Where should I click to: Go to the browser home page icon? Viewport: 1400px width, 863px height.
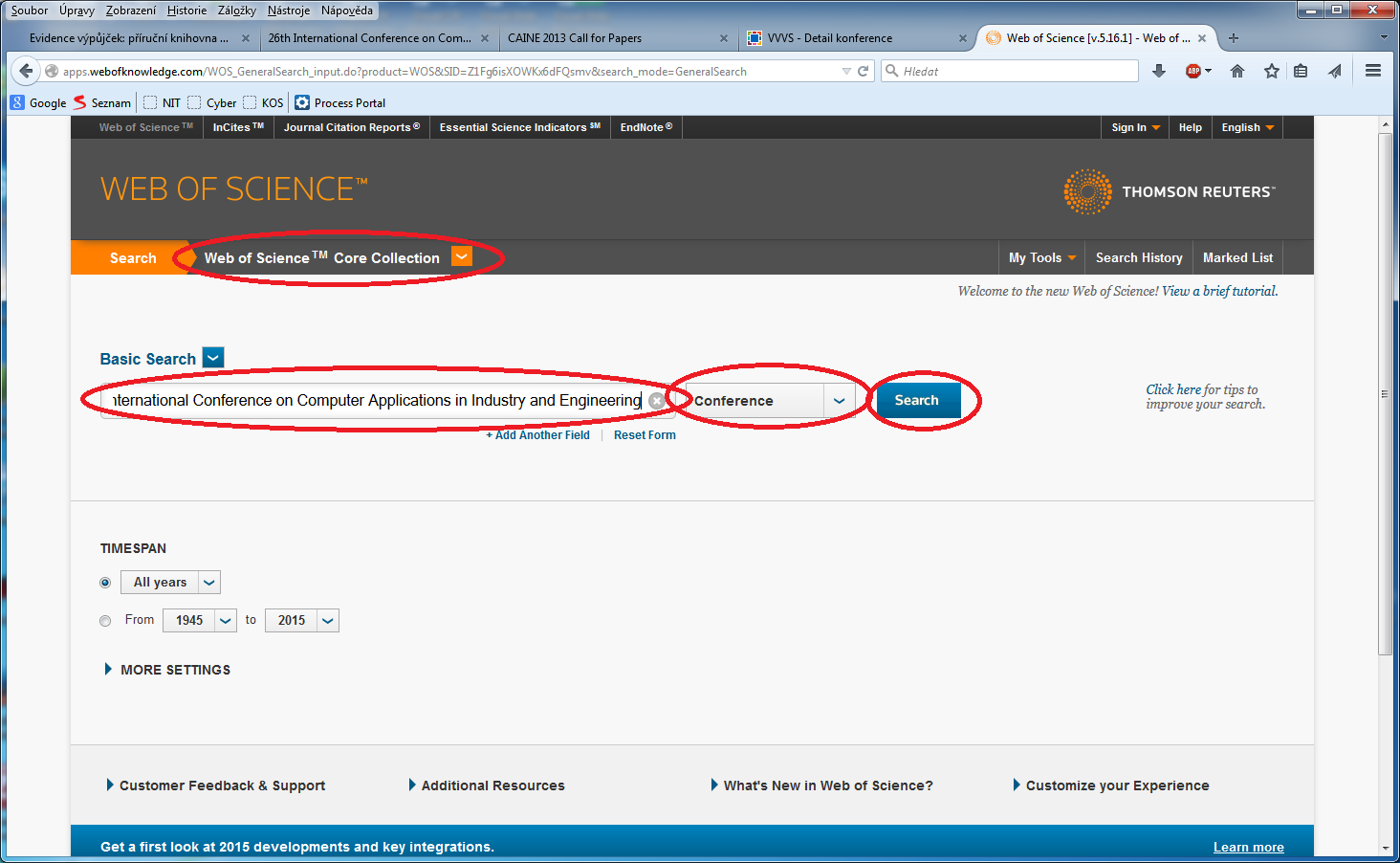[x=1237, y=71]
